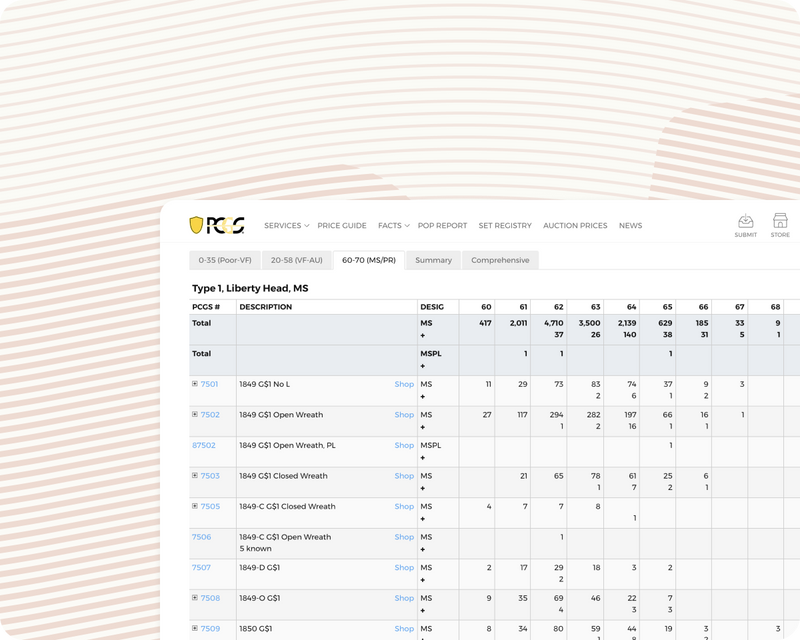Viewport: 800px width, 640px height.
Task: Switch to 20-58 (VF-AU) tab
Action: click(296, 260)
